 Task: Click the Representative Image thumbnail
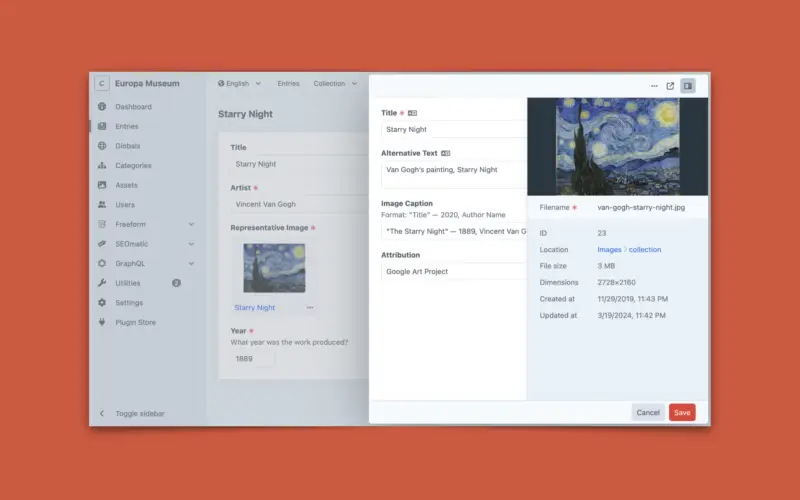[x=274, y=268]
